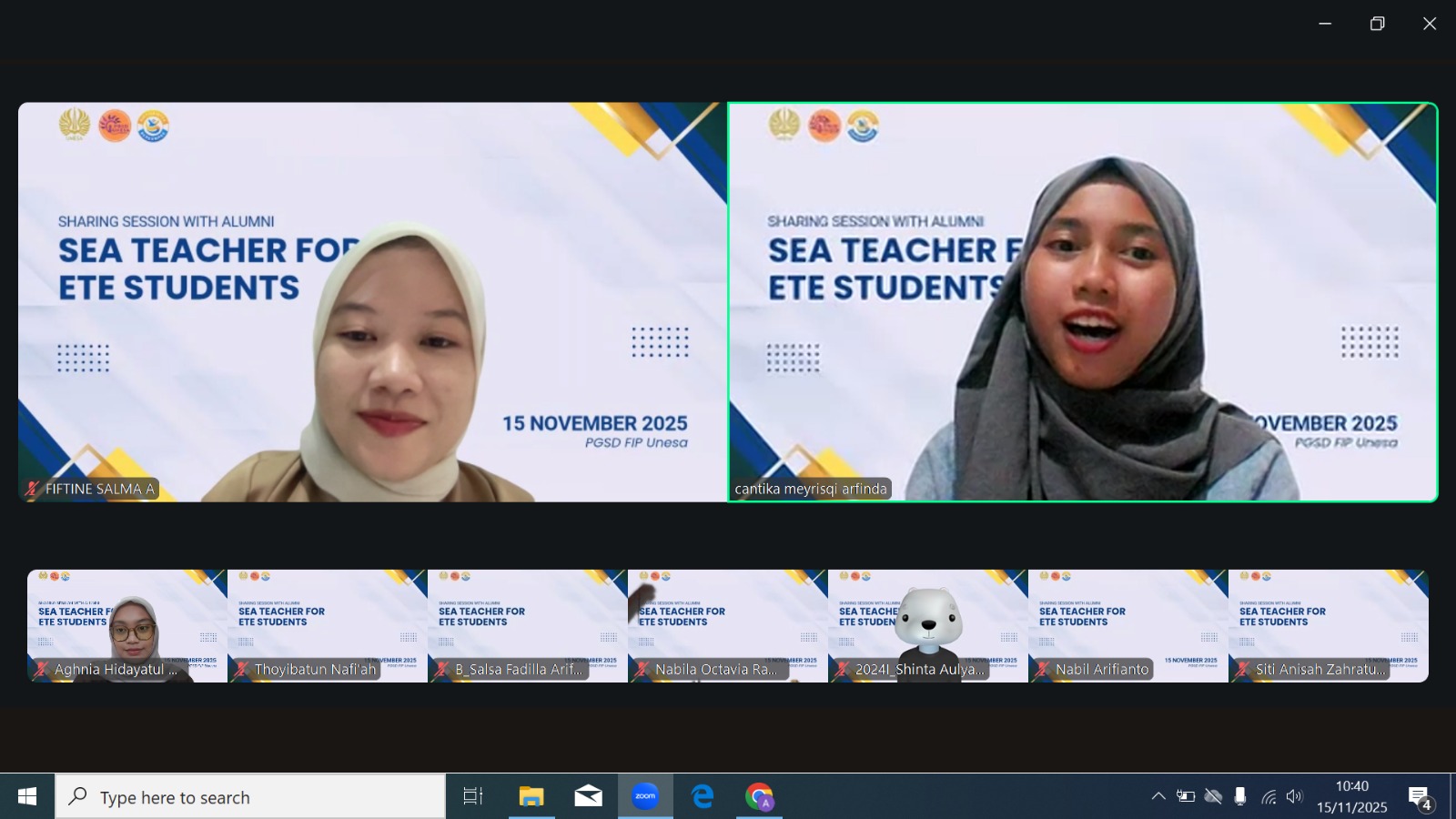The width and height of the screenshot is (1456, 819).
Task: Select Nabil Arifianto's participant thumbnail
Action: pos(1128,626)
